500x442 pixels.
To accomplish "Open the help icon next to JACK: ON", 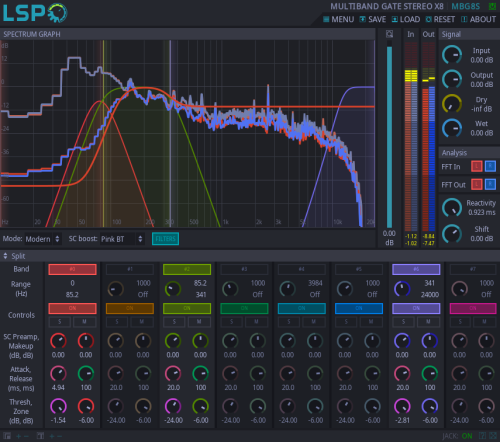I will pyautogui.click(x=482, y=436).
